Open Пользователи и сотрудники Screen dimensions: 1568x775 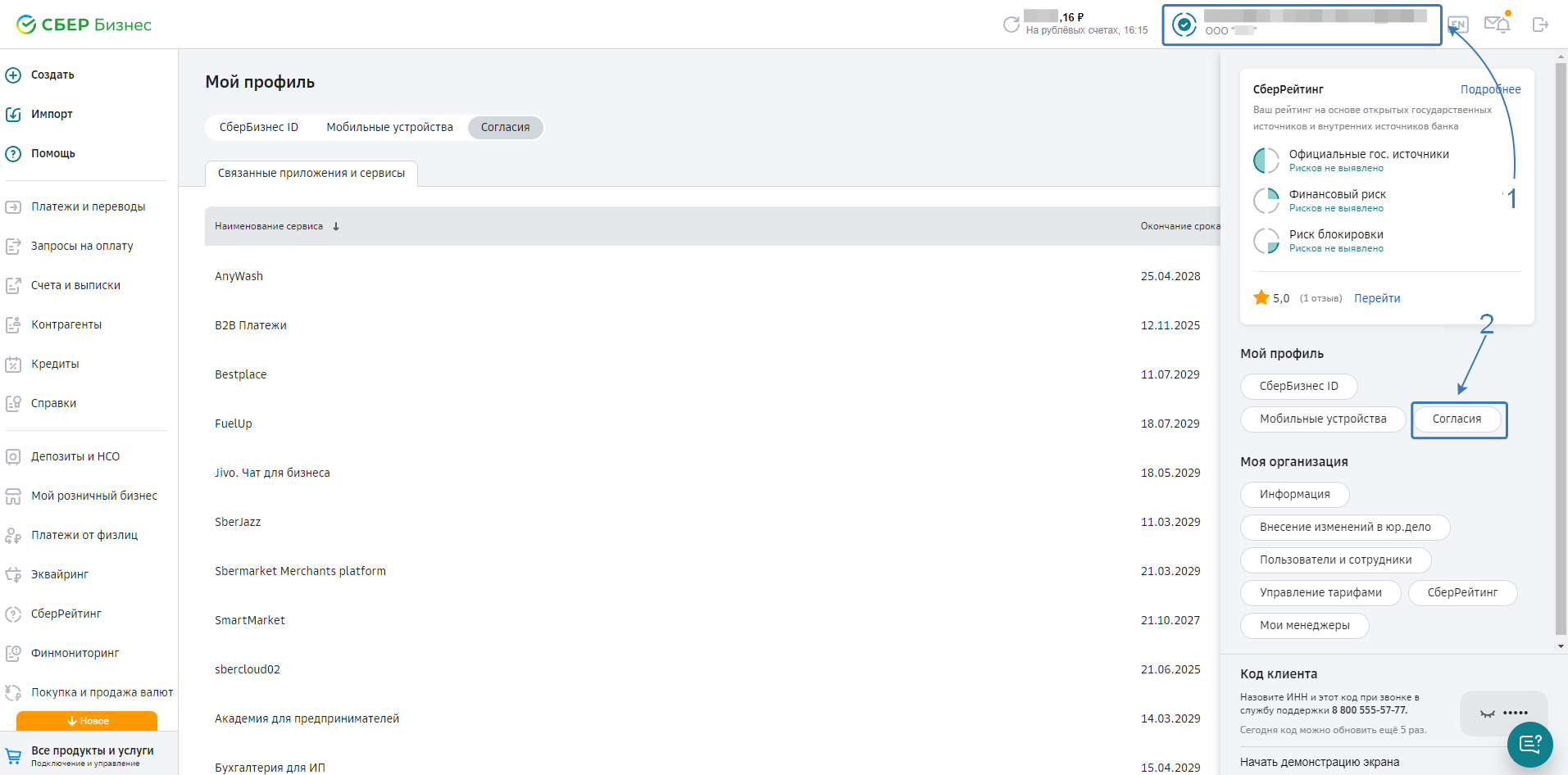pos(1336,560)
